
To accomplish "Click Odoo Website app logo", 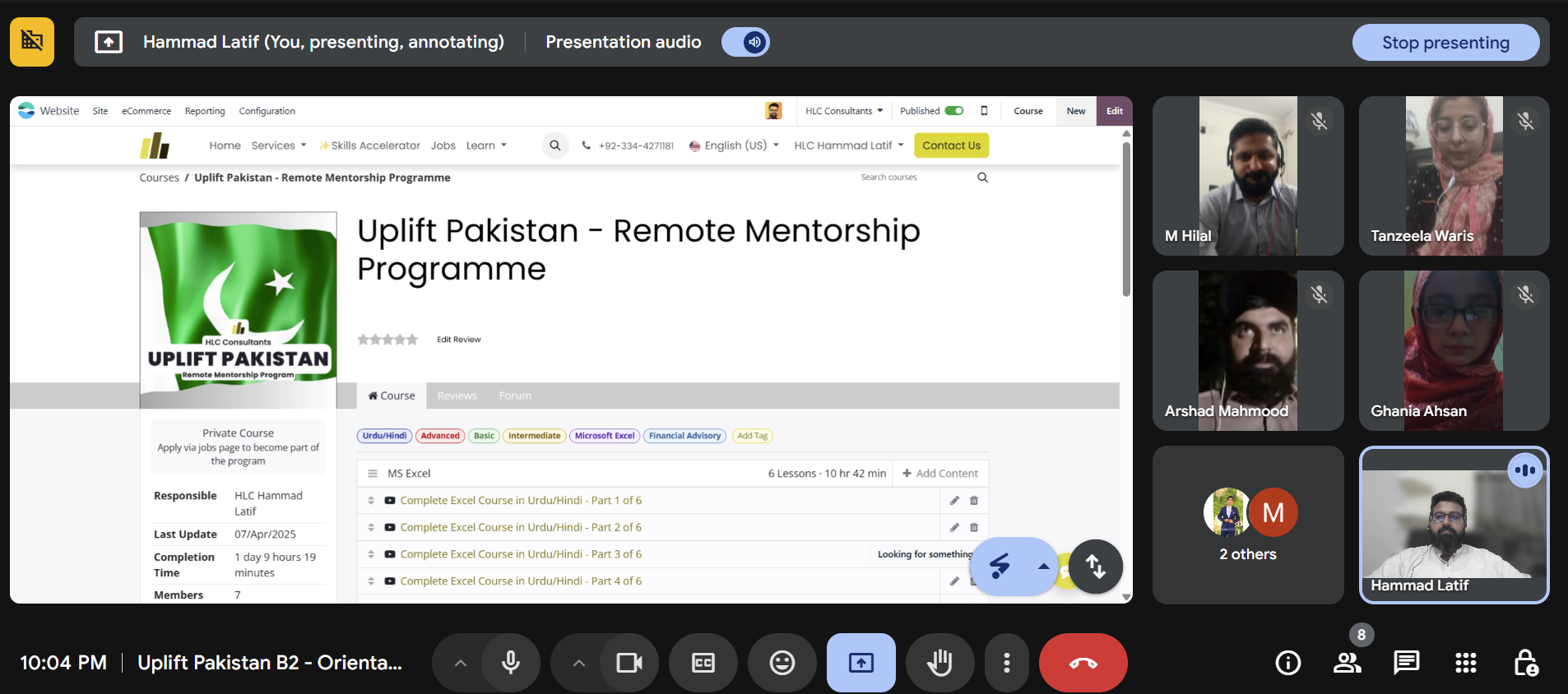I will pyautogui.click(x=26, y=110).
